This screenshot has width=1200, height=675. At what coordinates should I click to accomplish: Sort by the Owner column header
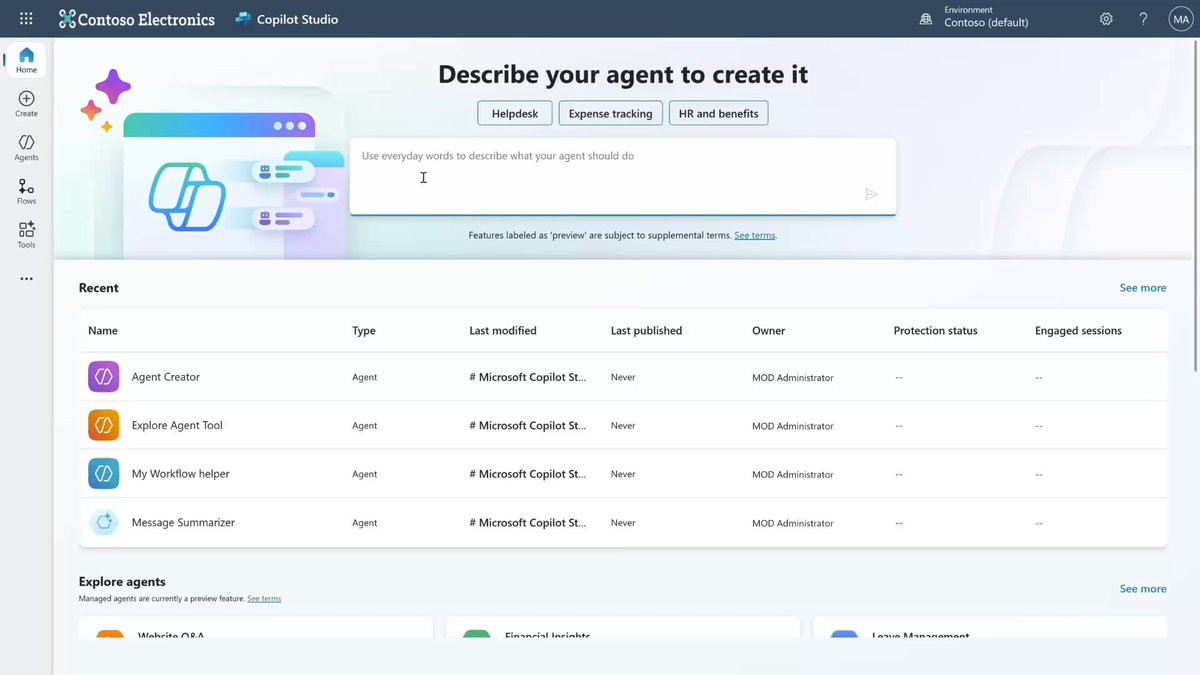pos(769,331)
